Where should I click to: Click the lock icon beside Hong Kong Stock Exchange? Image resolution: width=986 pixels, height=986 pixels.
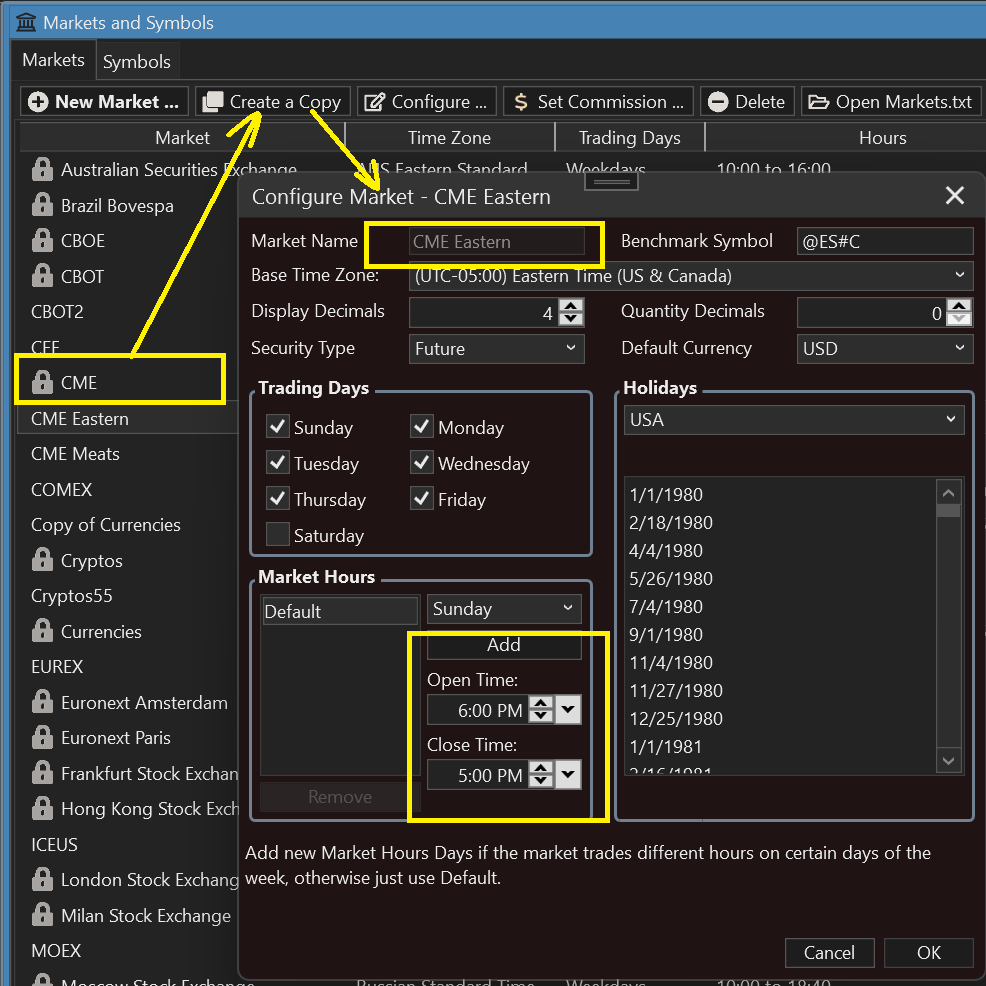(42, 808)
